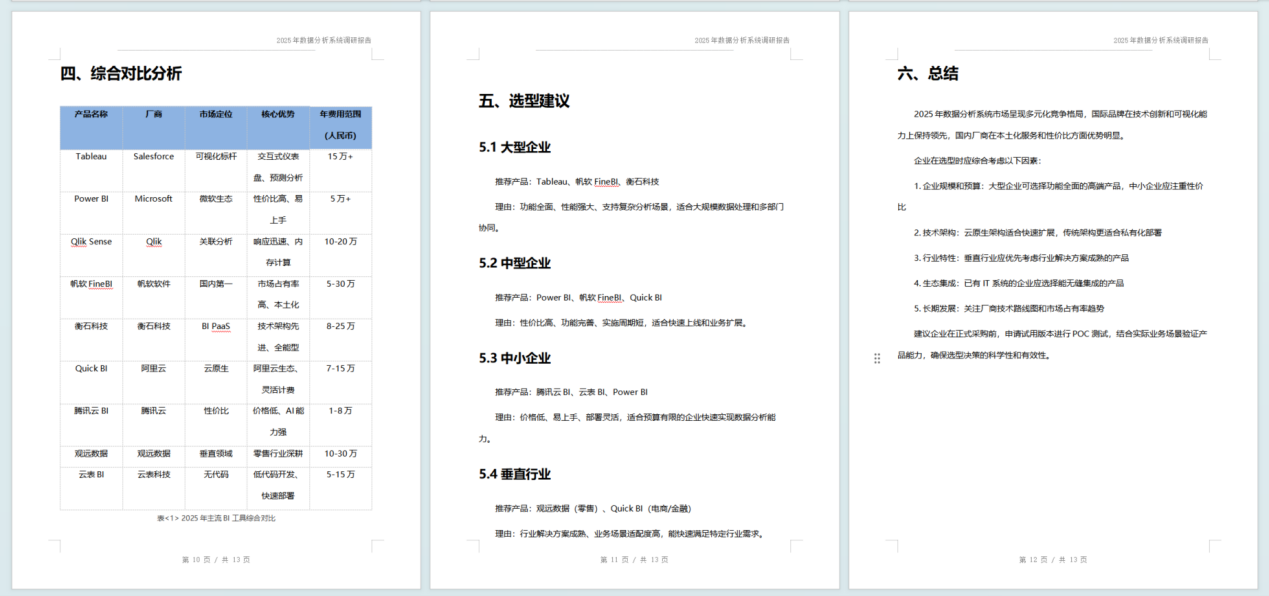Viewport: 1269px width, 596px height.
Task: Click the paragraph drag handle icon on page 12
Action: (x=877, y=358)
